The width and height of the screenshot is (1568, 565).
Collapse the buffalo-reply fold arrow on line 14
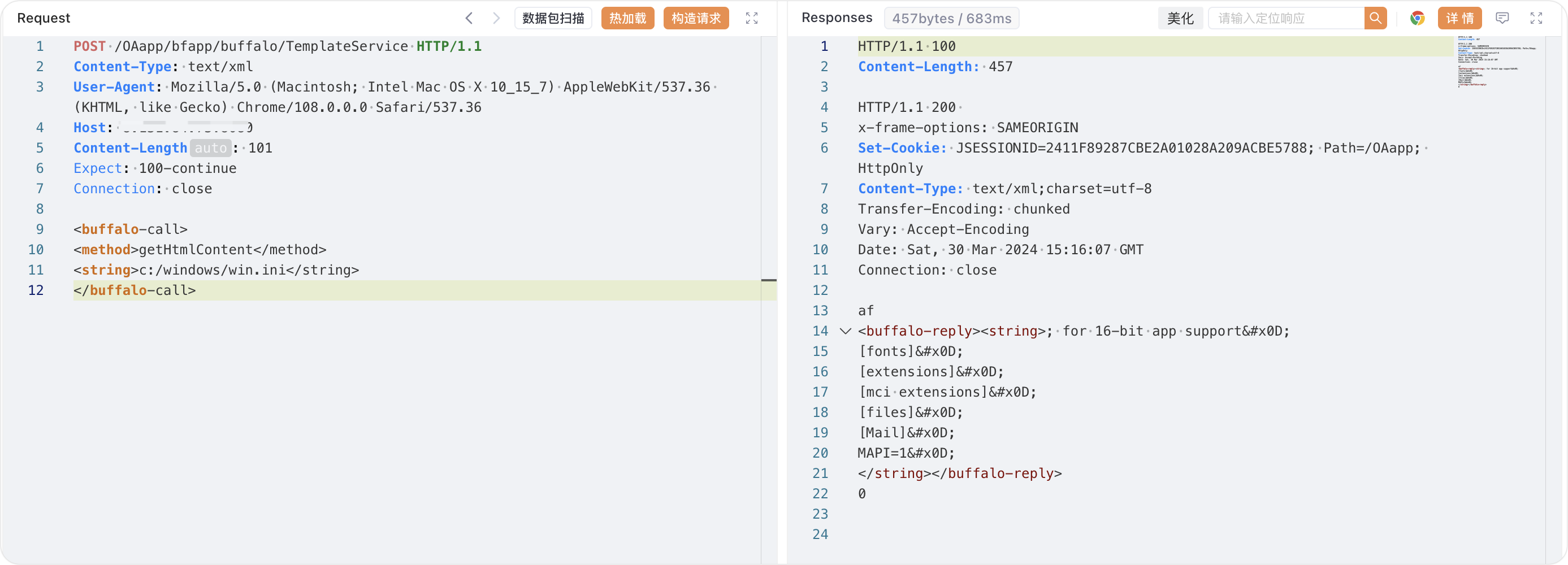pyautogui.click(x=845, y=332)
